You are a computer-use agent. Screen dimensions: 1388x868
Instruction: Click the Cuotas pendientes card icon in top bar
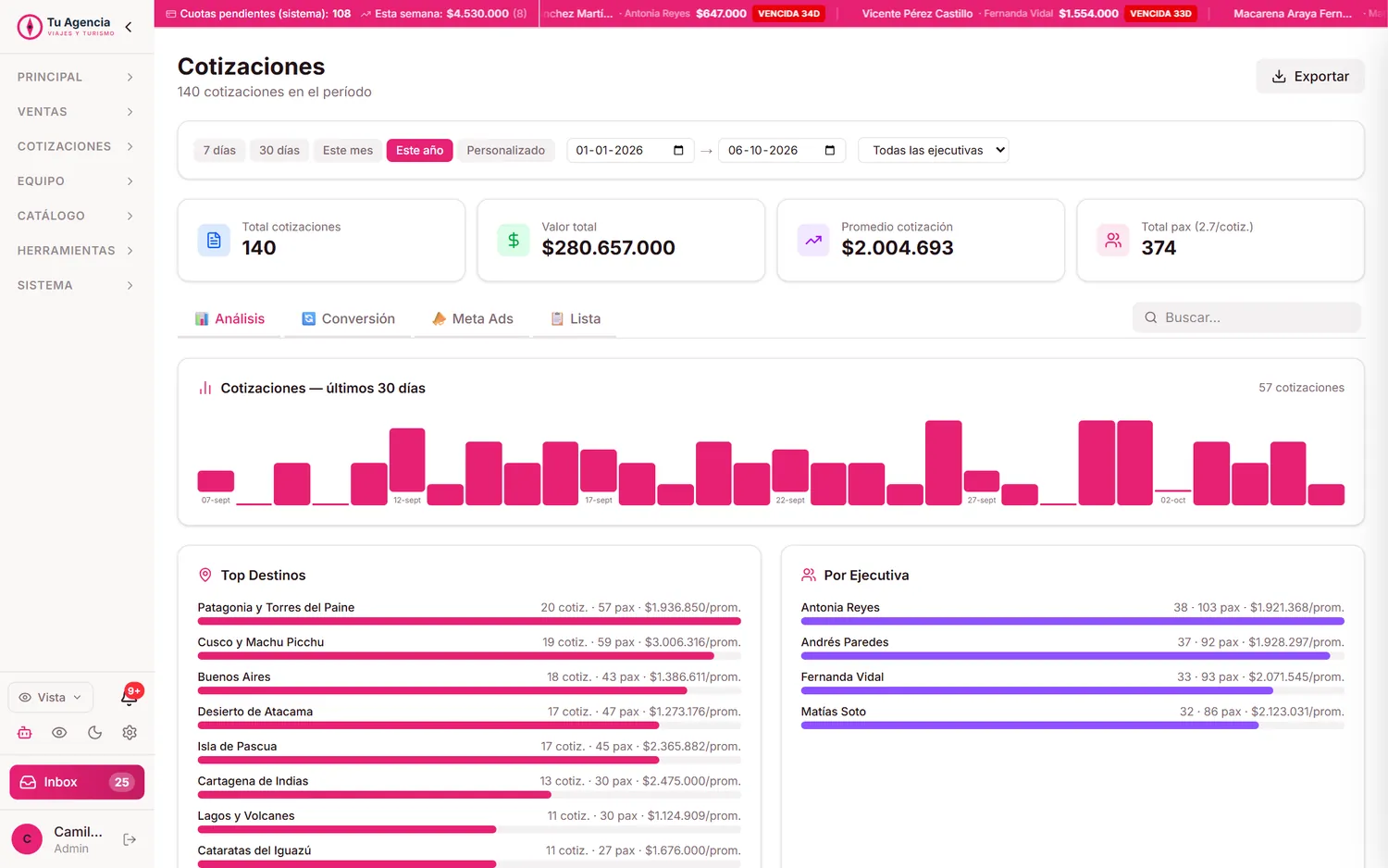(x=170, y=14)
